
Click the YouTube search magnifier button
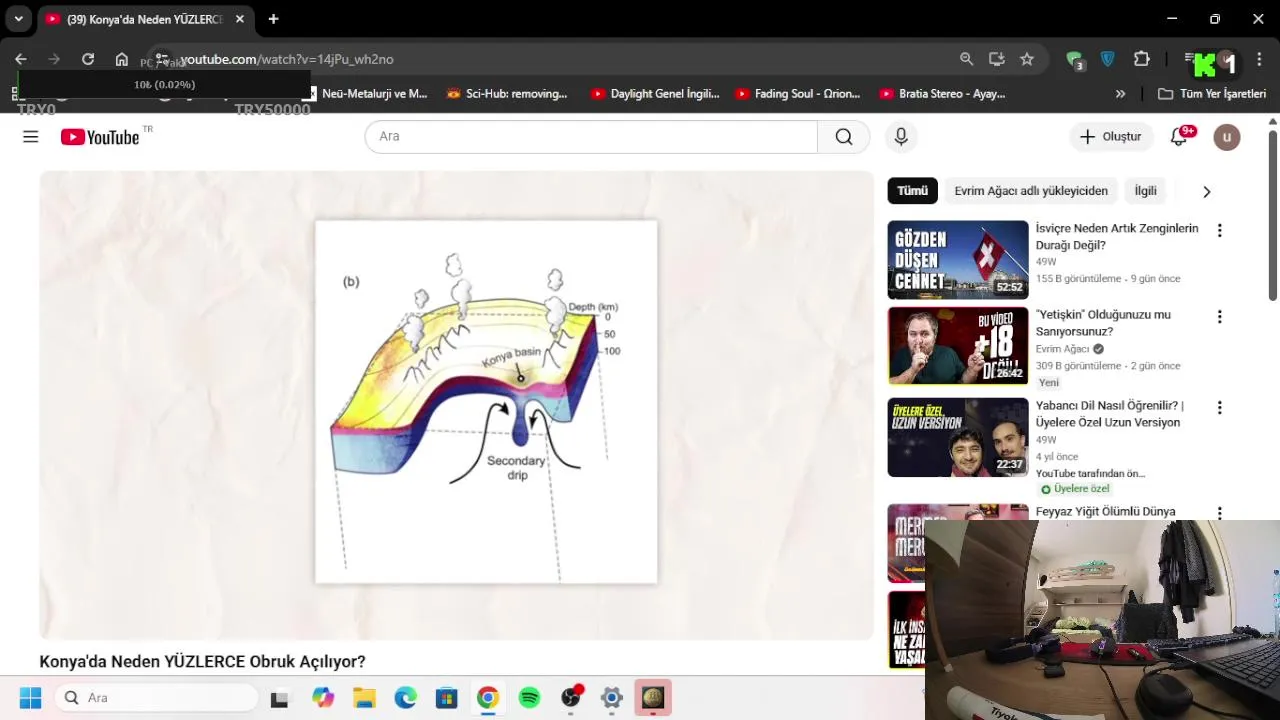(x=844, y=137)
